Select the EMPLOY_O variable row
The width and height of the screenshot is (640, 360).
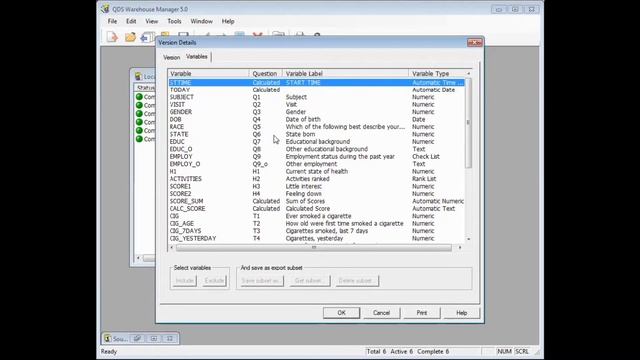coord(316,164)
